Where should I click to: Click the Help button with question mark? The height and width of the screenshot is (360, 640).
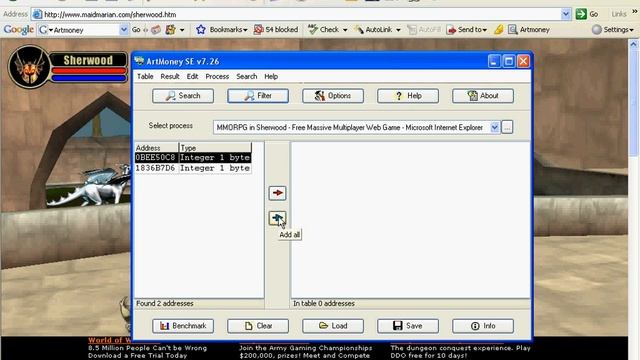click(x=408, y=96)
